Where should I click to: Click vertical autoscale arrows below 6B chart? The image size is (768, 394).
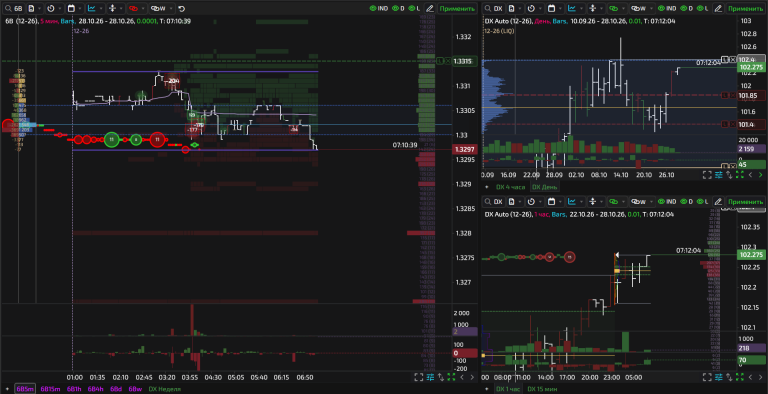pos(441,377)
